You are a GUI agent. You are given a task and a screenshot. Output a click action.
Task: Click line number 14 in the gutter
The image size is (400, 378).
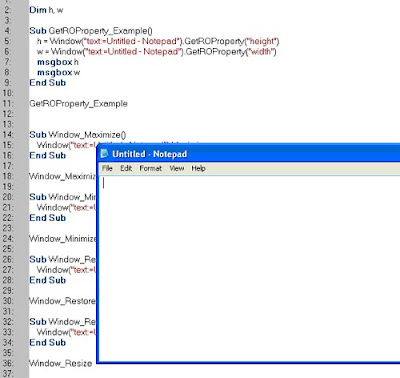[8, 135]
